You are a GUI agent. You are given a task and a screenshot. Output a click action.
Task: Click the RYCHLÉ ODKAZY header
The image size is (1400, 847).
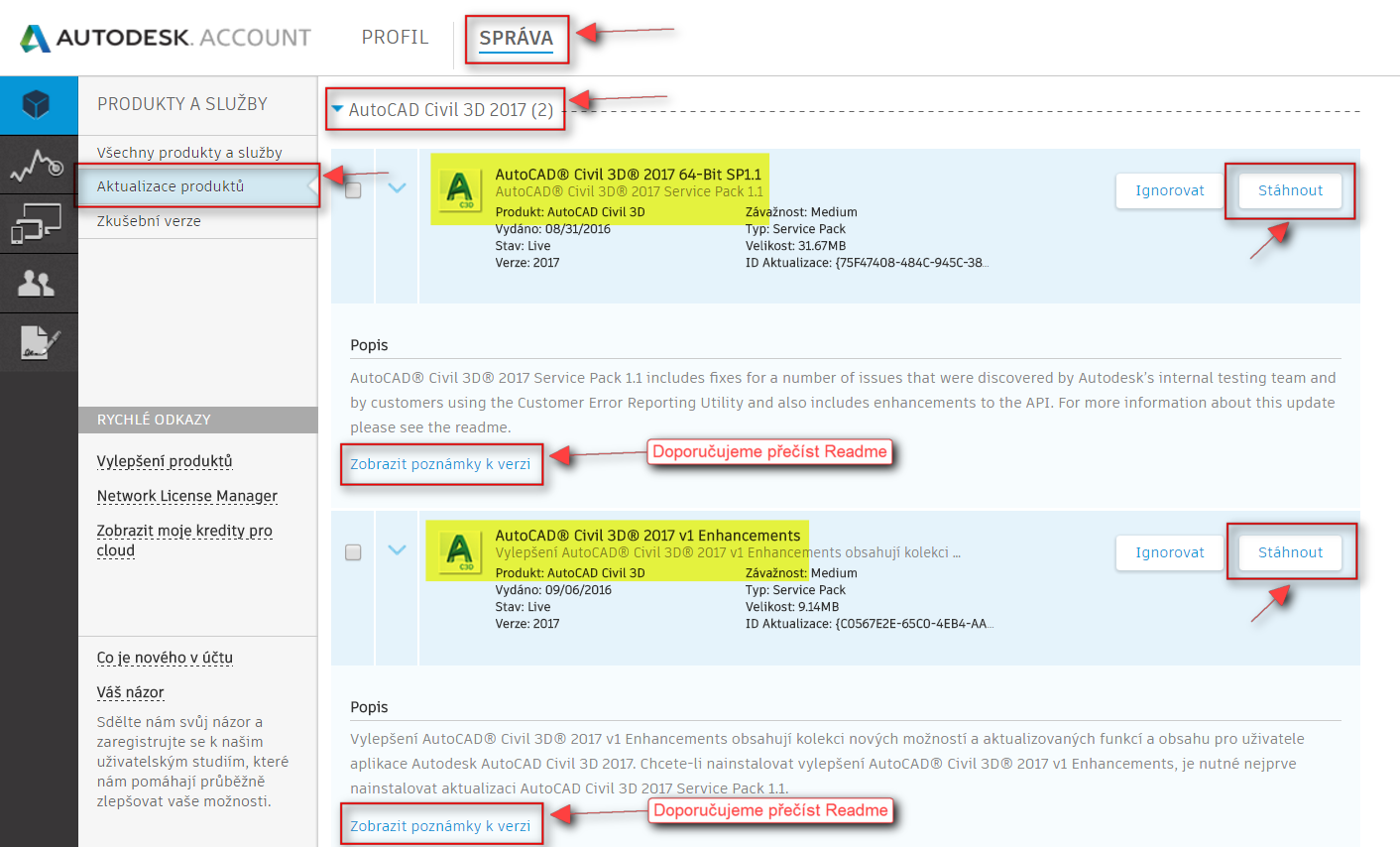pos(198,420)
